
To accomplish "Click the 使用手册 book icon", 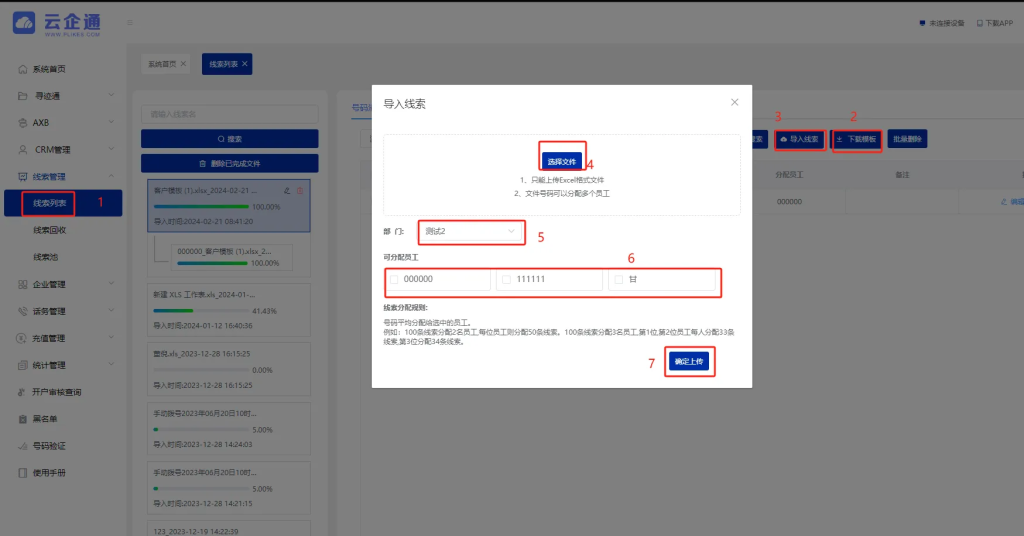I will point(23,473).
